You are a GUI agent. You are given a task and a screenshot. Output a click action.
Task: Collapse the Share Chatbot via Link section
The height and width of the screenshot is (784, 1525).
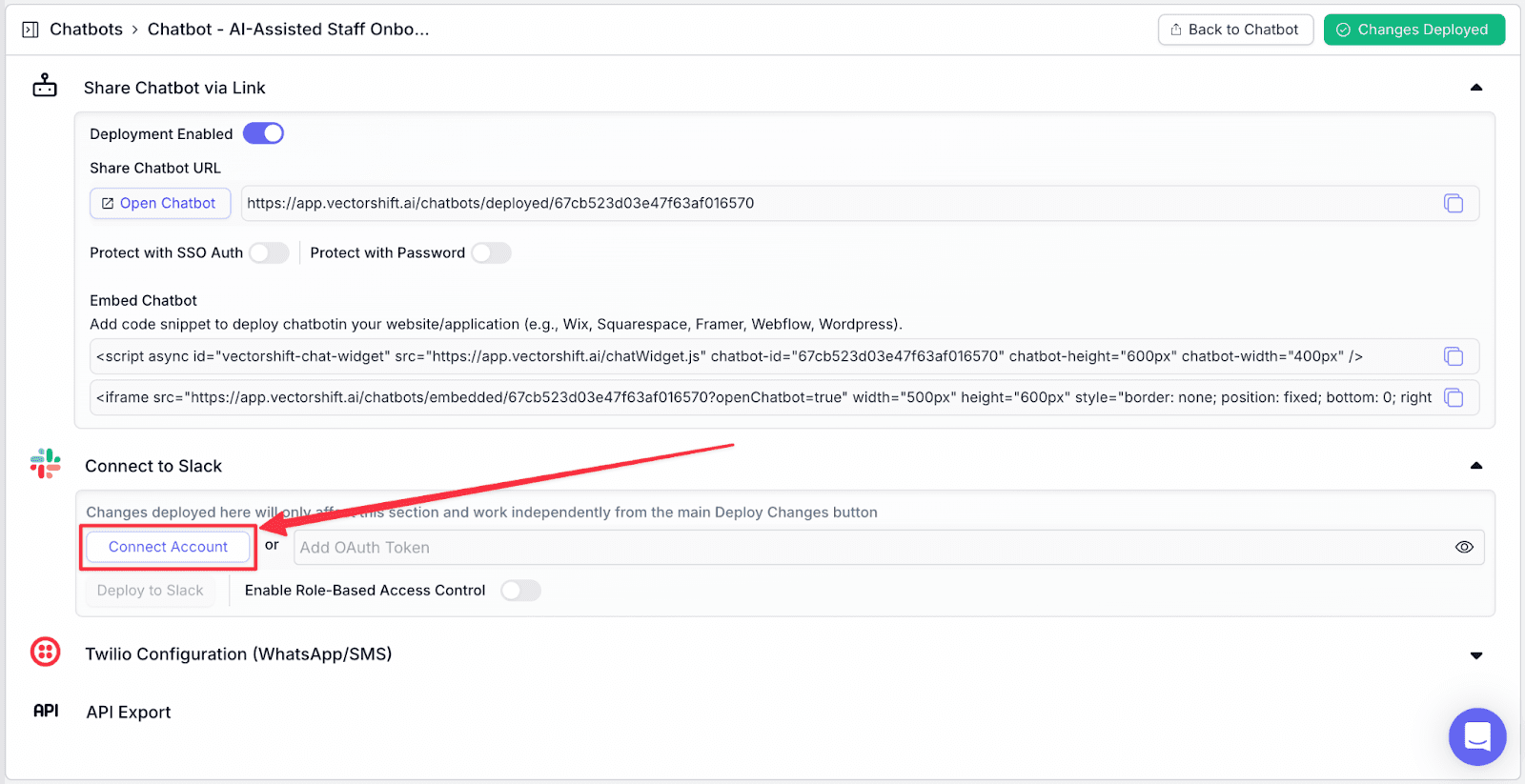(x=1476, y=88)
